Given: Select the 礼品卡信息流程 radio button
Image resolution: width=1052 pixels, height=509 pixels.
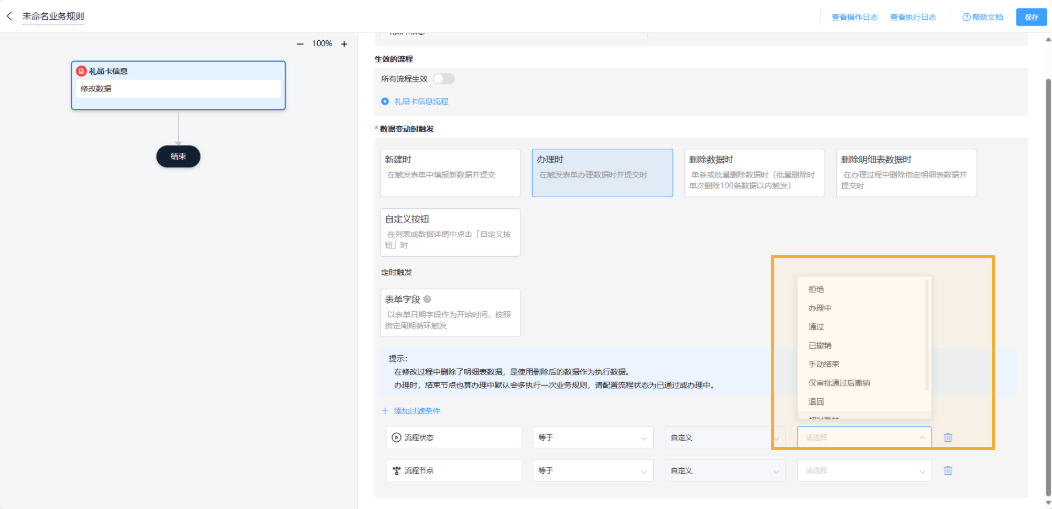Looking at the screenshot, I should point(385,101).
